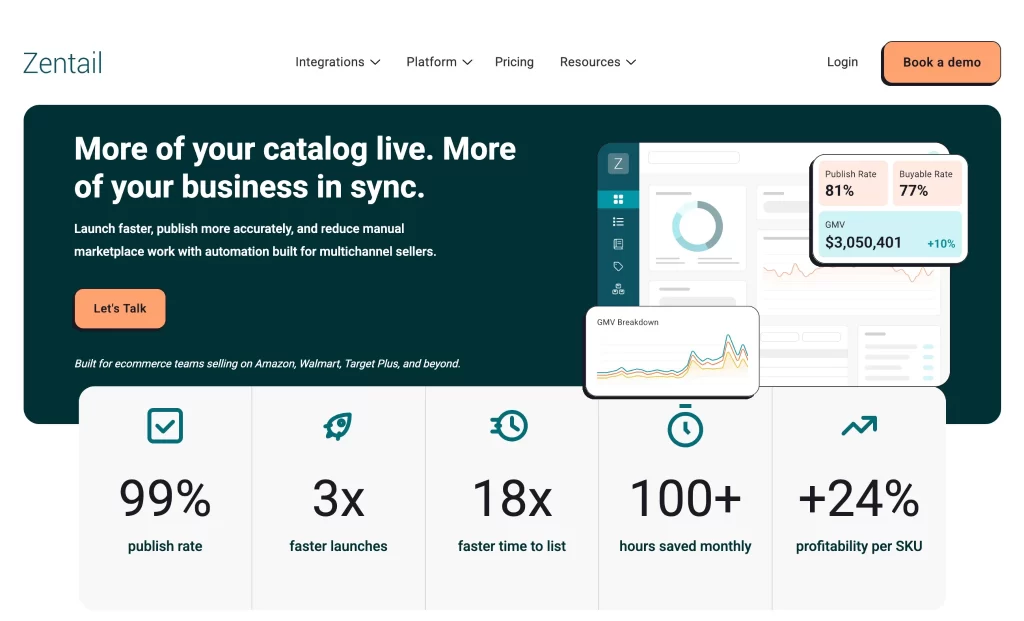Click the GMV $3,050,401 card
1024x621 pixels.
point(890,234)
